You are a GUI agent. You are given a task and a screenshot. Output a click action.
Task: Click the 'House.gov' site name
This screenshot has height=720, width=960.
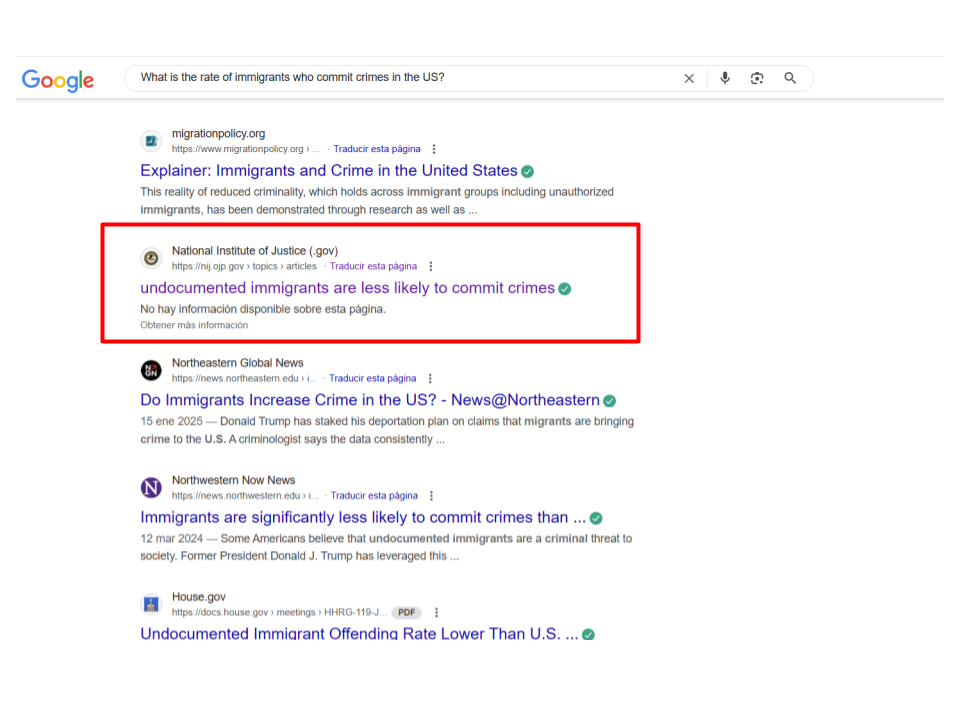point(199,597)
